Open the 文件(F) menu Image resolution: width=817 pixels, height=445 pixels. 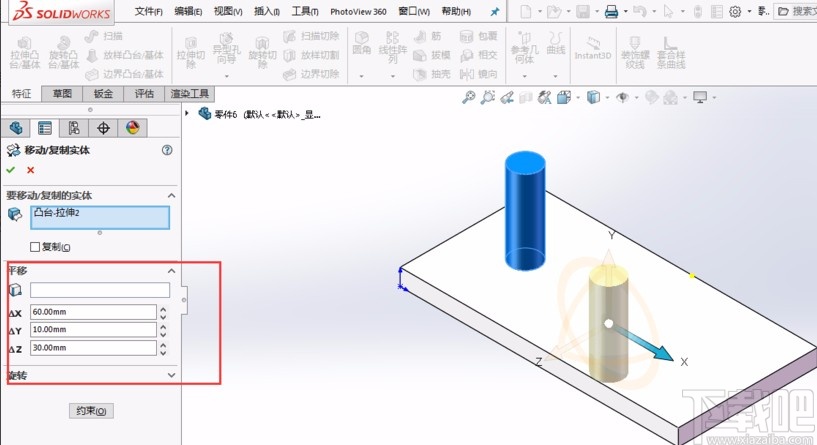[148, 11]
